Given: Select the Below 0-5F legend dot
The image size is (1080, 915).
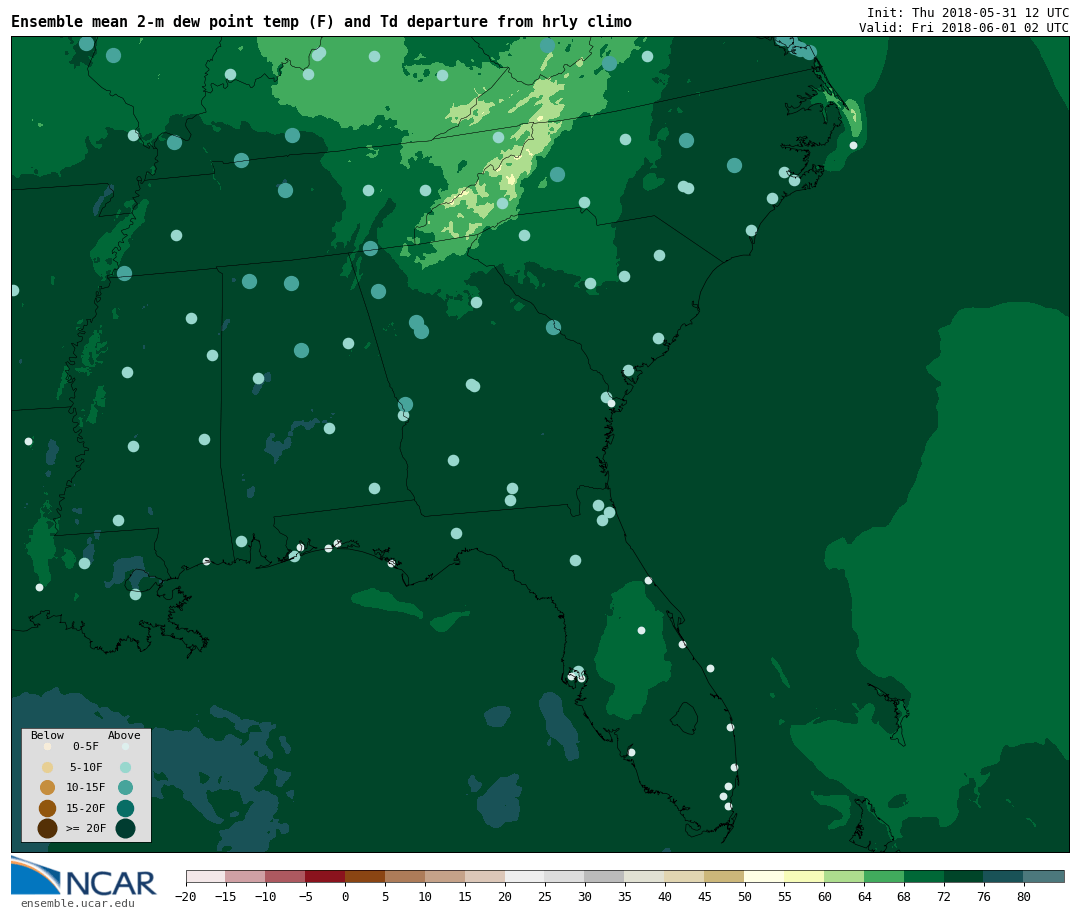Looking at the screenshot, I should pos(48,746).
